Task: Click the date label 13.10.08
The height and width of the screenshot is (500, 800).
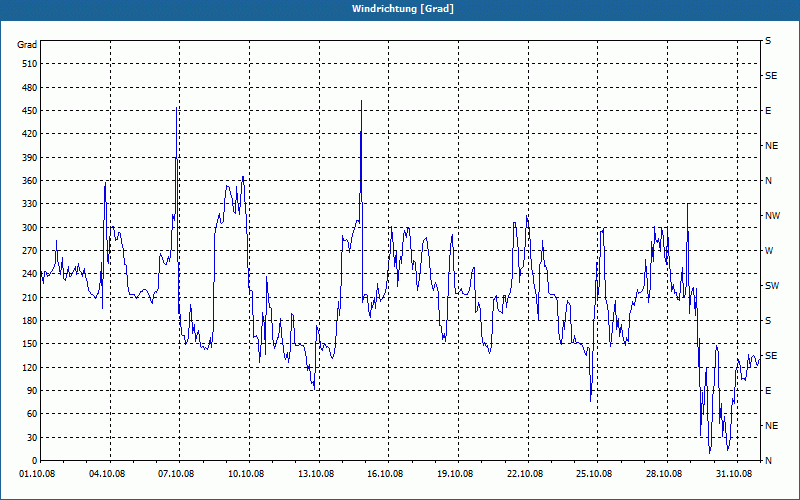Action: (x=316, y=474)
